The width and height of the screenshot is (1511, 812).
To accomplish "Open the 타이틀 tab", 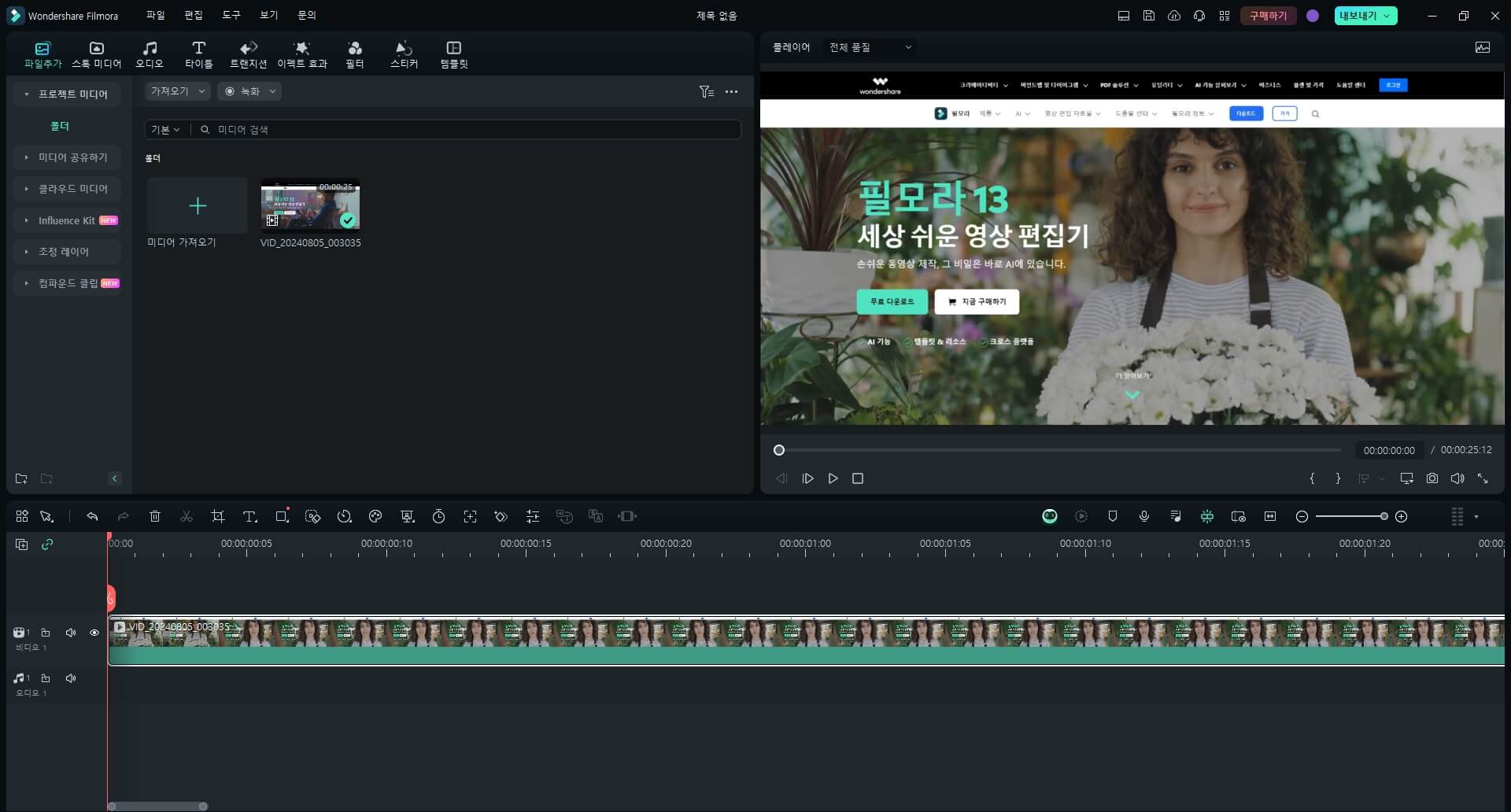I will point(198,54).
